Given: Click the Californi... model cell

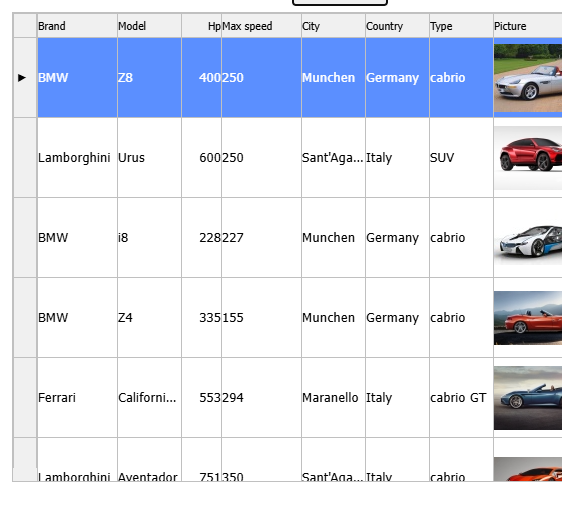Looking at the screenshot, I should [x=149, y=397].
